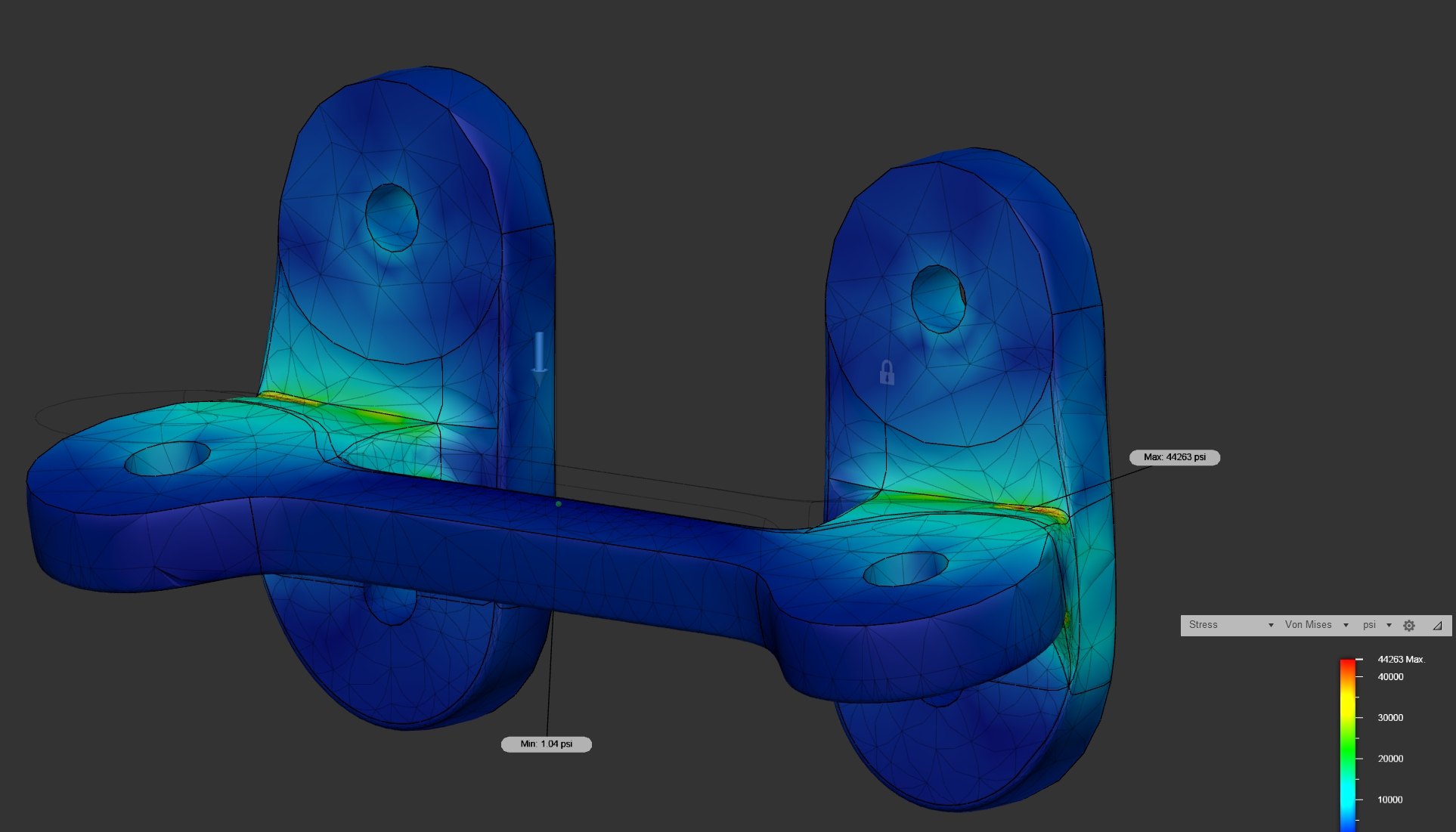1456x832 pixels.
Task: Click the 30000 legend value
Action: tap(1390, 718)
